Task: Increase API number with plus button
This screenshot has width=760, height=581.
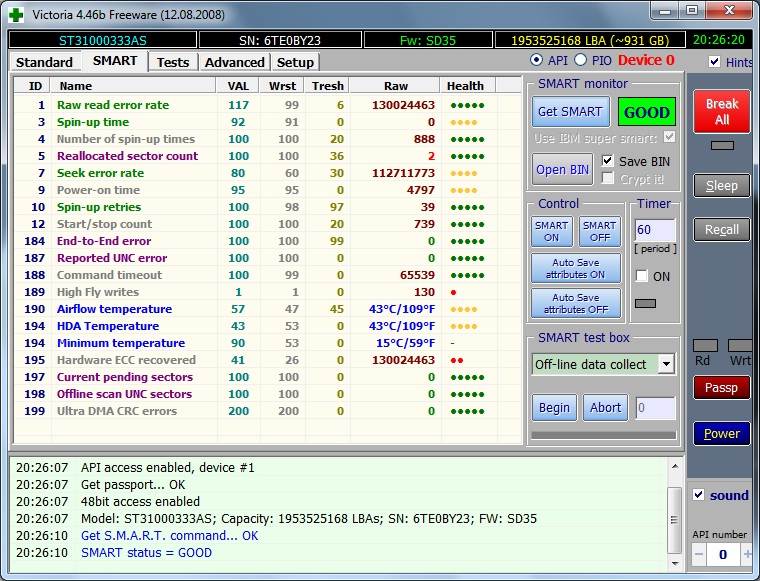Action: click(749, 554)
